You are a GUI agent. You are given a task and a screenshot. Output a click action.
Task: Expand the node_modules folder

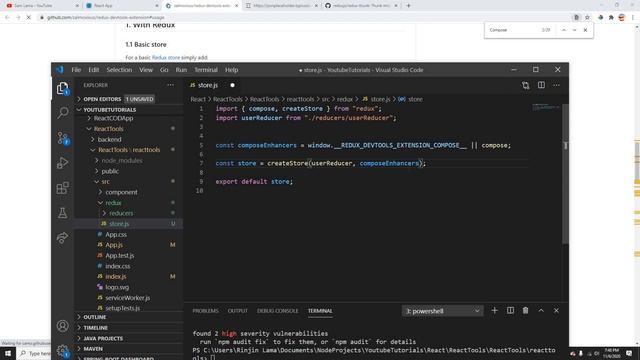pos(122,160)
